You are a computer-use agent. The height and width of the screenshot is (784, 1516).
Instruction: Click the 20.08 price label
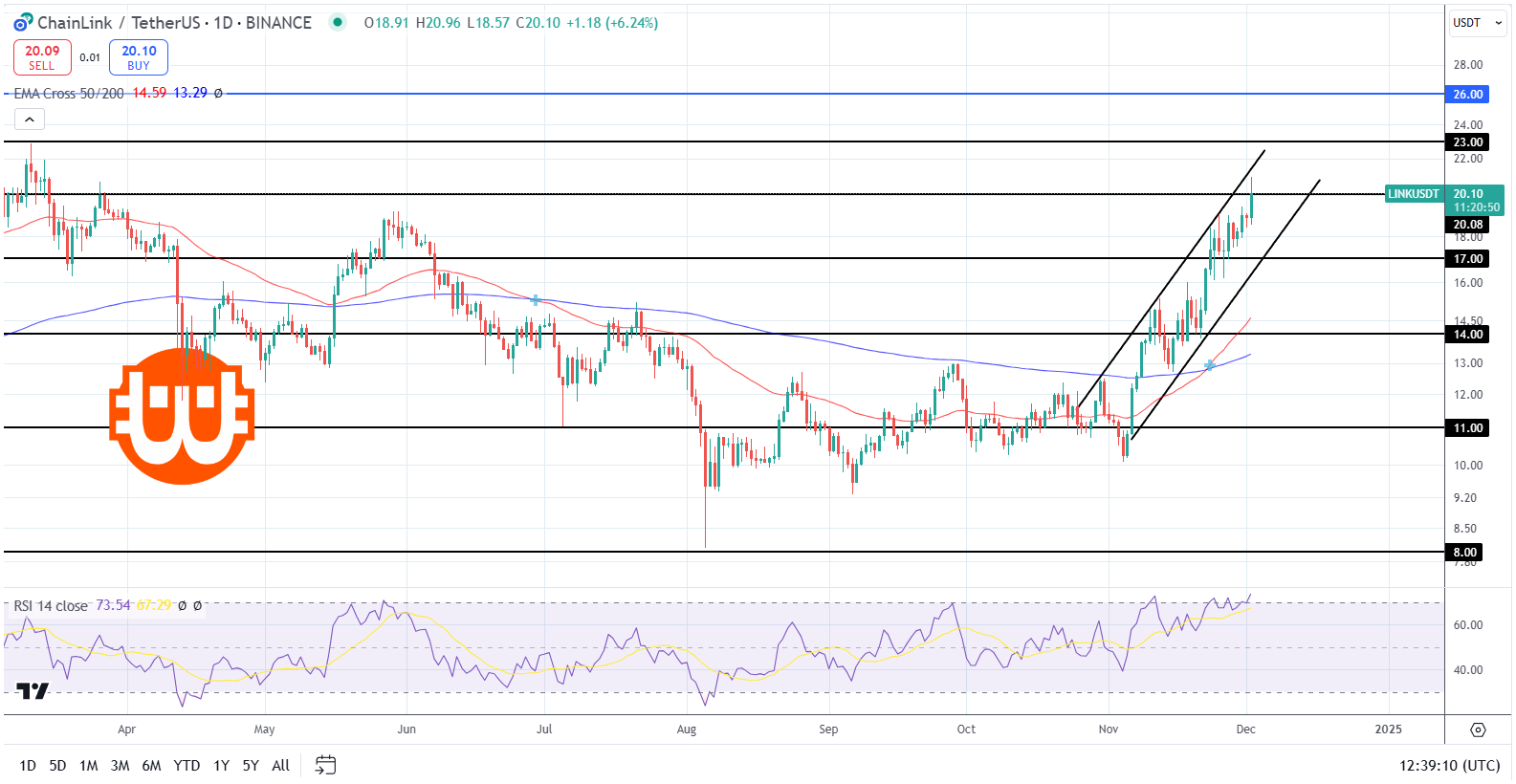(1468, 225)
